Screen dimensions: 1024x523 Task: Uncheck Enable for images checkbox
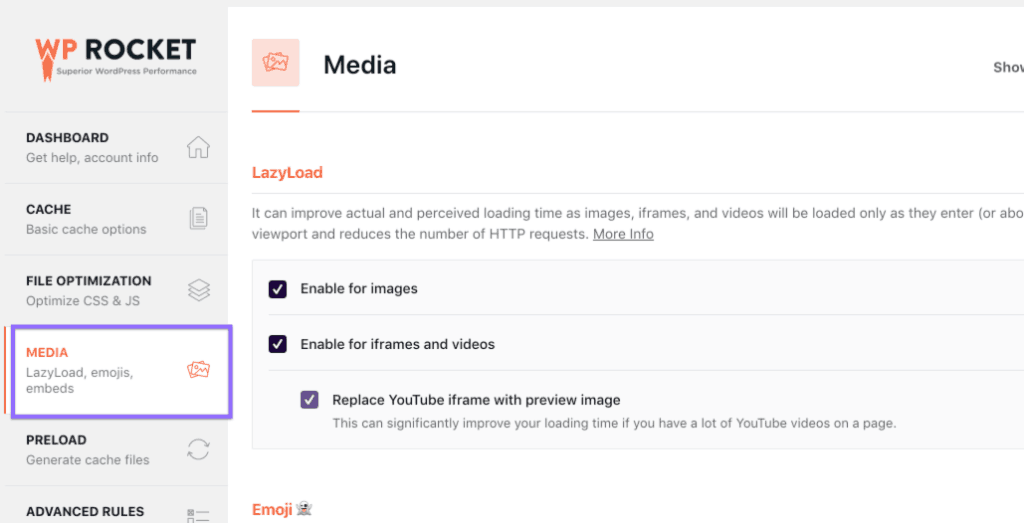(x=278, y=289)
